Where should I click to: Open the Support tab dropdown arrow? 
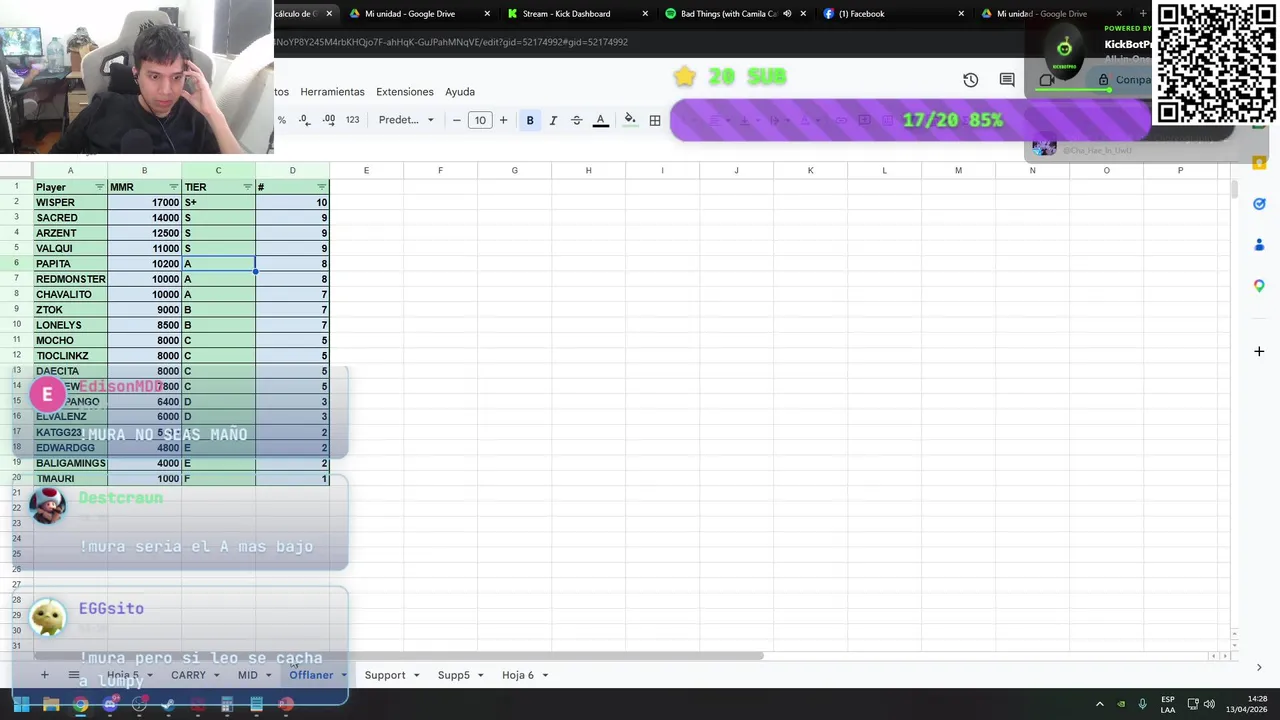tap(416, 675)
